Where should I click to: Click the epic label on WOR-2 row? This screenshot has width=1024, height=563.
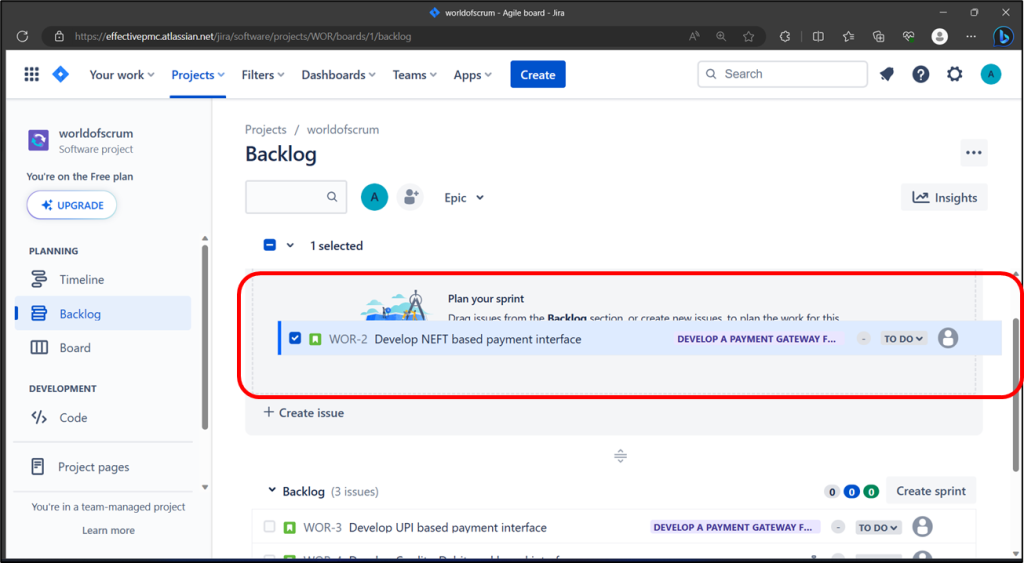[x=757, y=339]
